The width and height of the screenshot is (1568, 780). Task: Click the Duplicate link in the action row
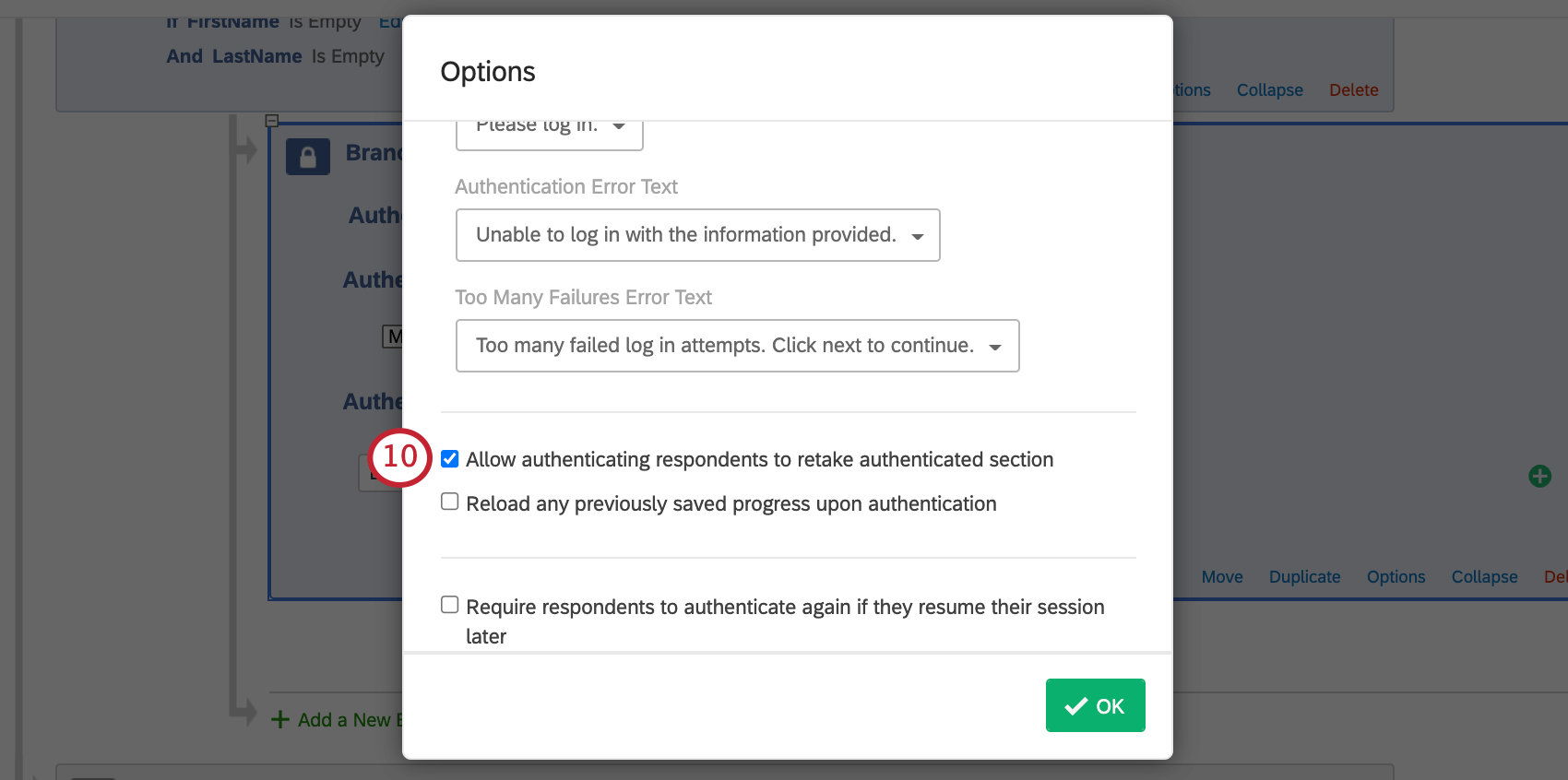[x=1304, y=576]
